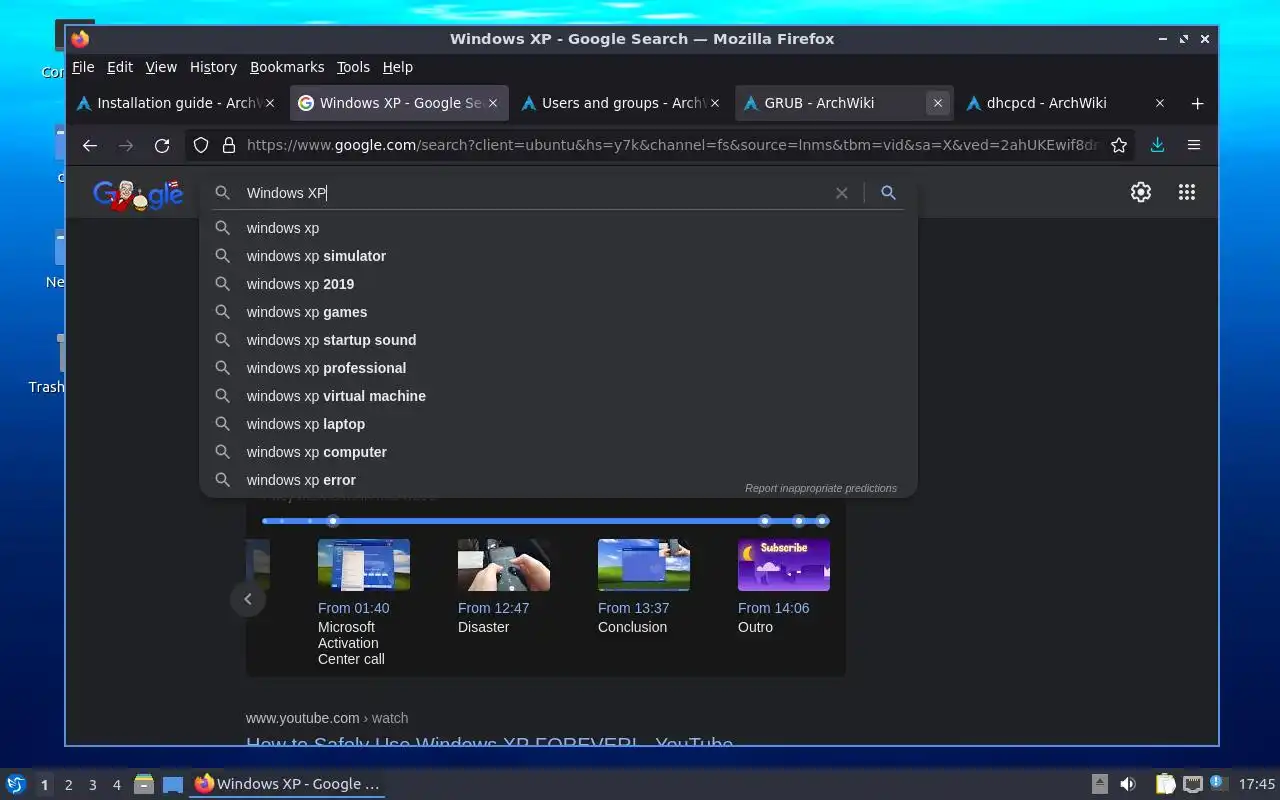Screen dimensions: 1280x800
Task: Click 'Report inappropriate predictions' link
Action: point(821,488)
